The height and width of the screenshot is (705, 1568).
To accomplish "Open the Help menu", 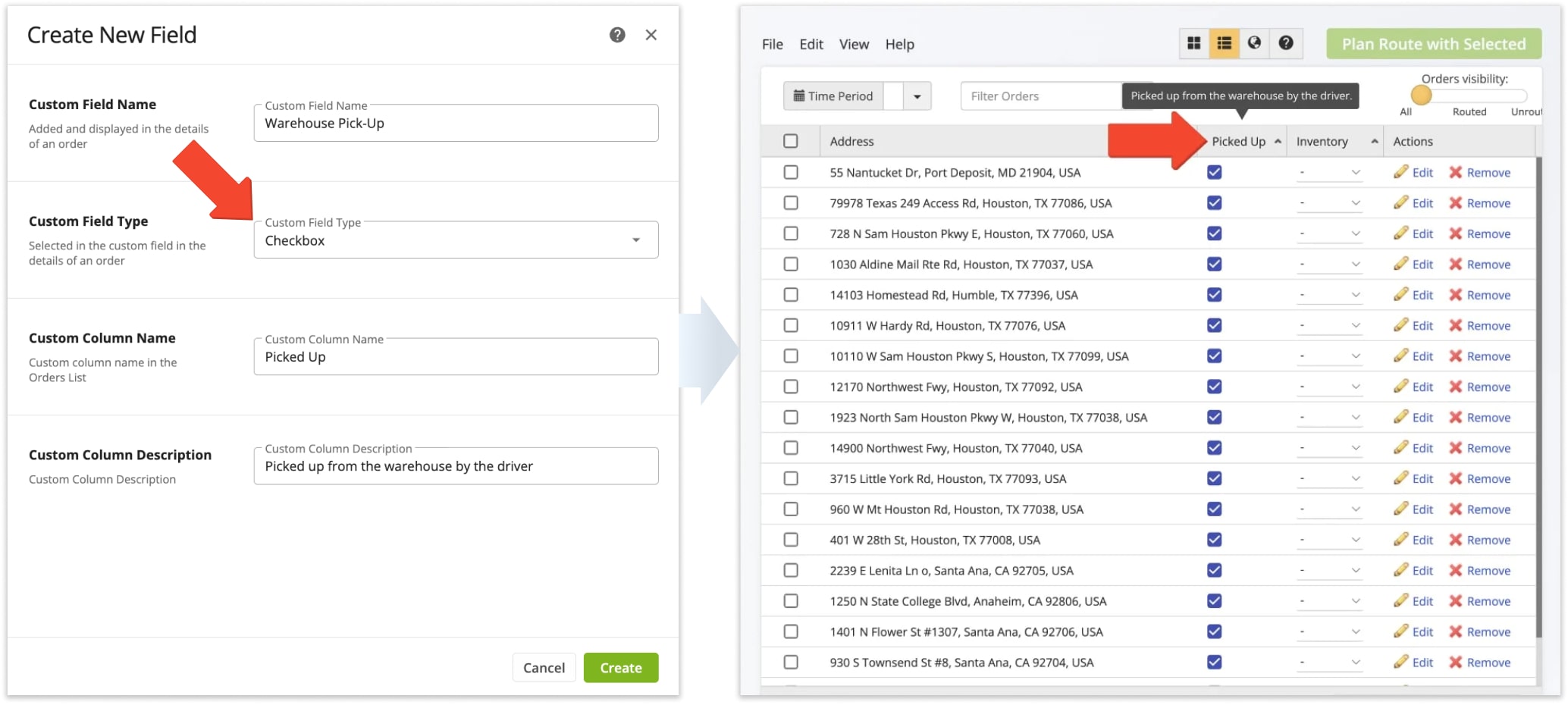I will point(899,44).
